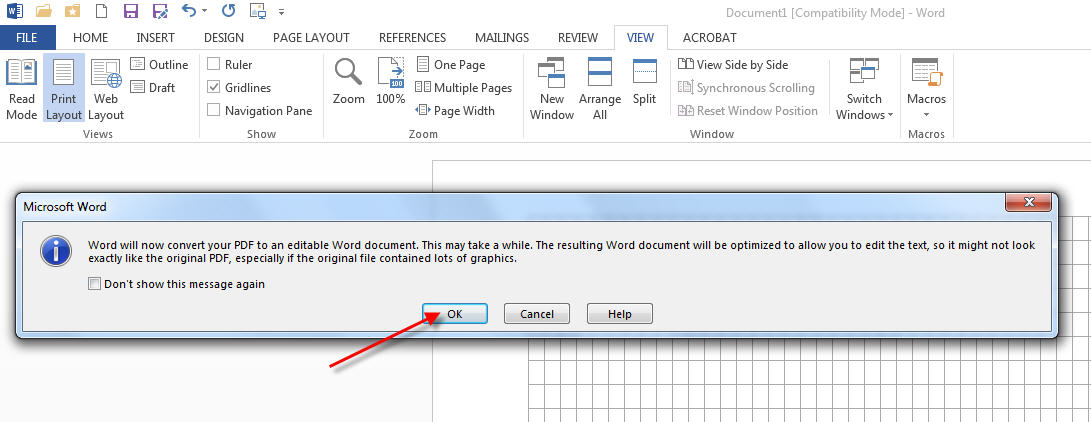Switch to the Page Layout tab
The height and width of the screenshot is (422, 1091).
(312, 38)
